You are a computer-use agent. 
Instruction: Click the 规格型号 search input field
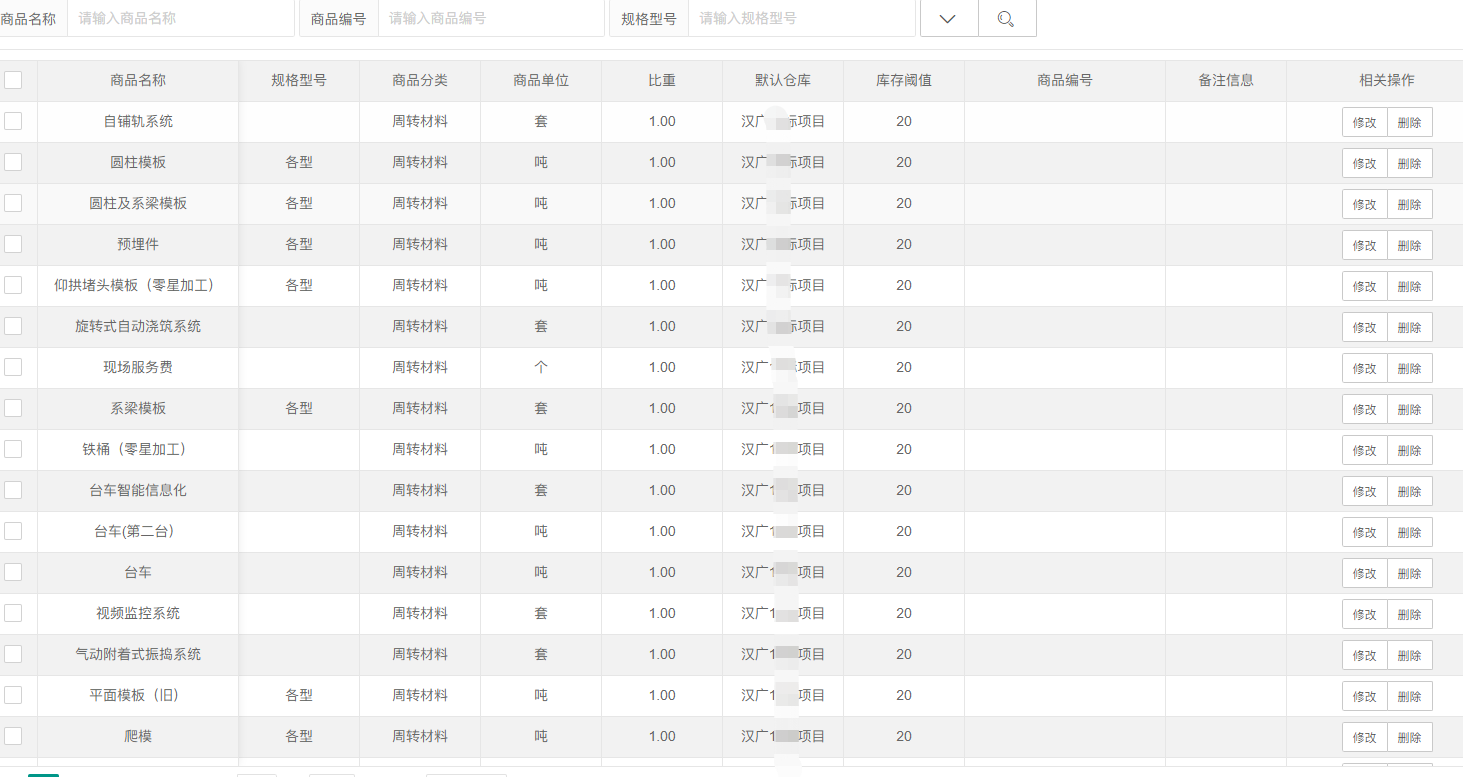(x=802, y=18)
